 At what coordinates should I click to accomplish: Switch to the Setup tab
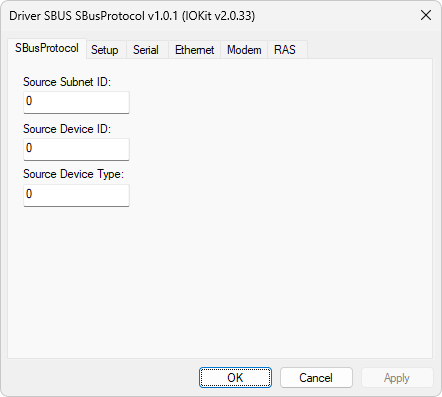pos(105,50)
